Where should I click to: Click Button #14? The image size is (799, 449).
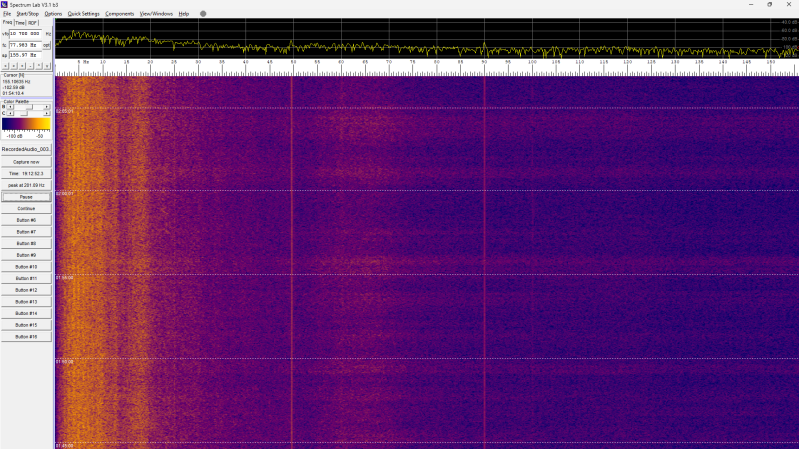[26, 313]
